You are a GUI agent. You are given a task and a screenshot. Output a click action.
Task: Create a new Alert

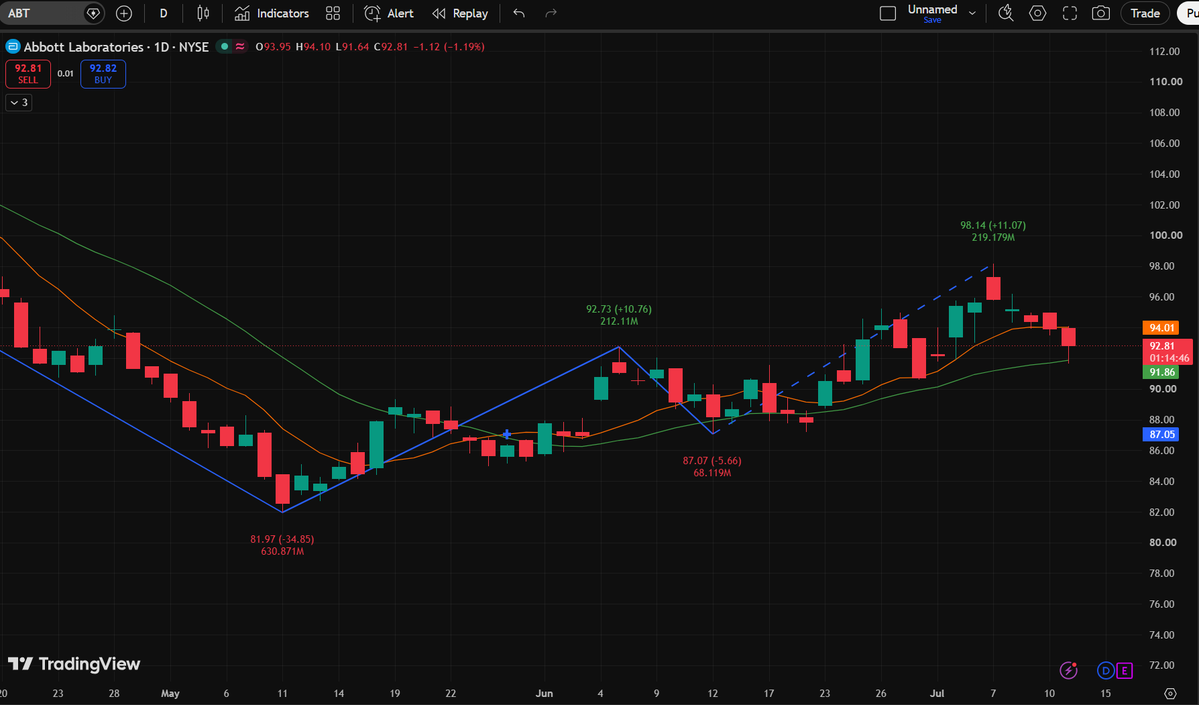pyautogui.click(x=389, y=13)
